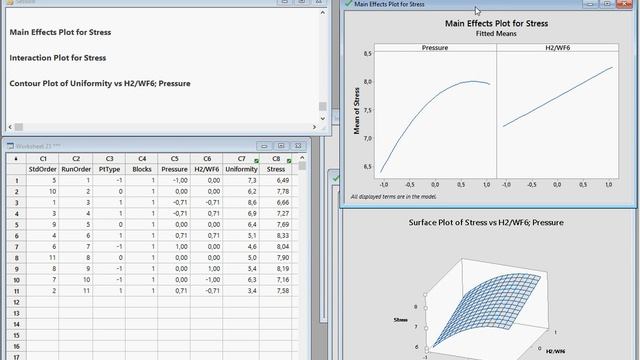Click Session window scroll down arrow
640x360 pixels.
coord(322,118)
